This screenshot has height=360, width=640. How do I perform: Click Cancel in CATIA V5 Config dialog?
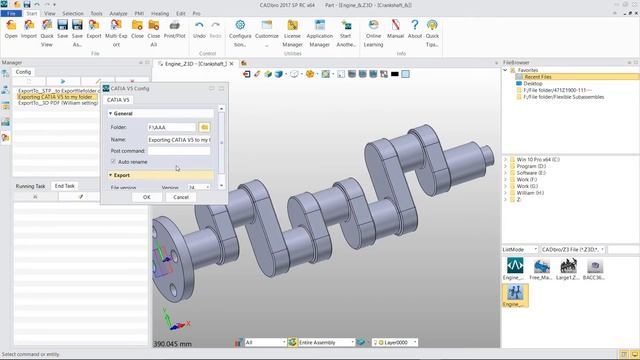181,197
